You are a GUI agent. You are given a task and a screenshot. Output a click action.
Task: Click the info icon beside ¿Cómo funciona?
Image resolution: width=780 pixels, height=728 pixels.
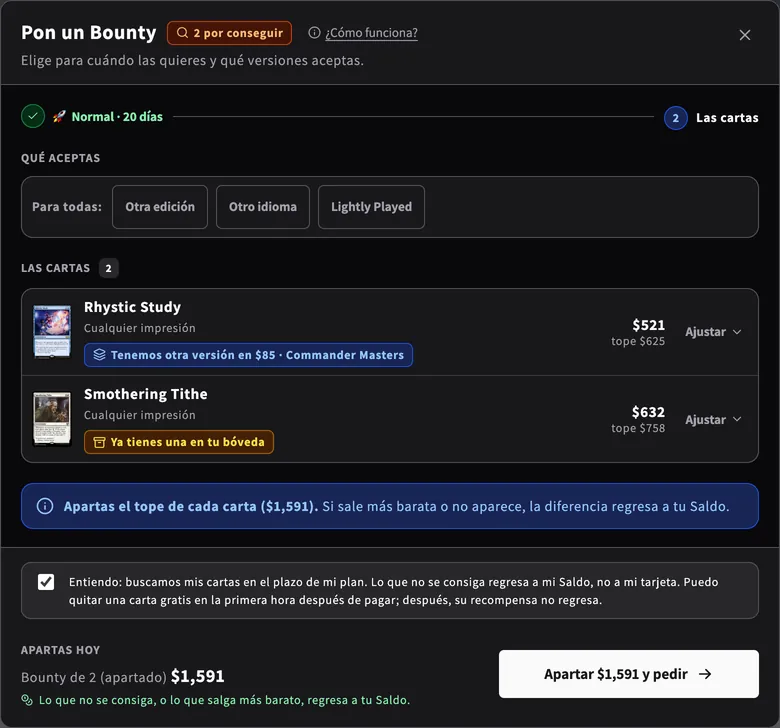pos(314,33)
